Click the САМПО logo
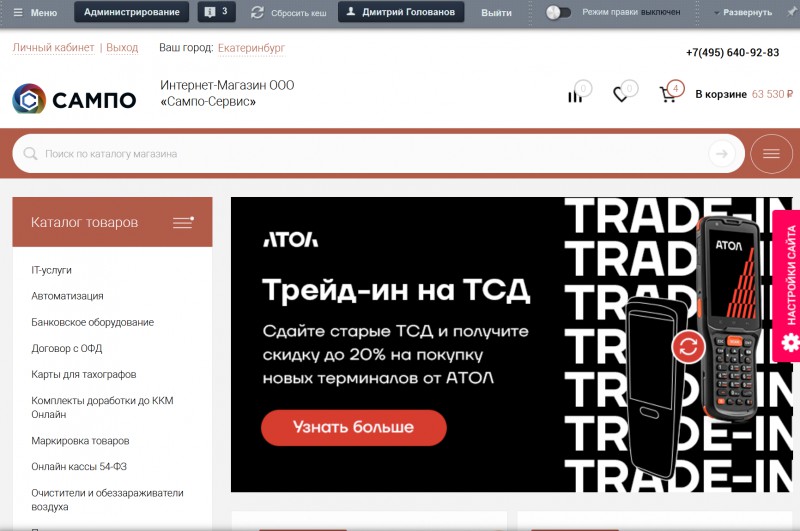Viewport: 800px width, 531px height. click(x=74, y=99)
